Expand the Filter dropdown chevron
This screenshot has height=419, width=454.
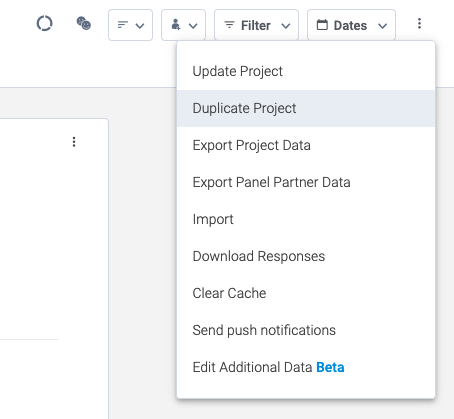[286, 26]
